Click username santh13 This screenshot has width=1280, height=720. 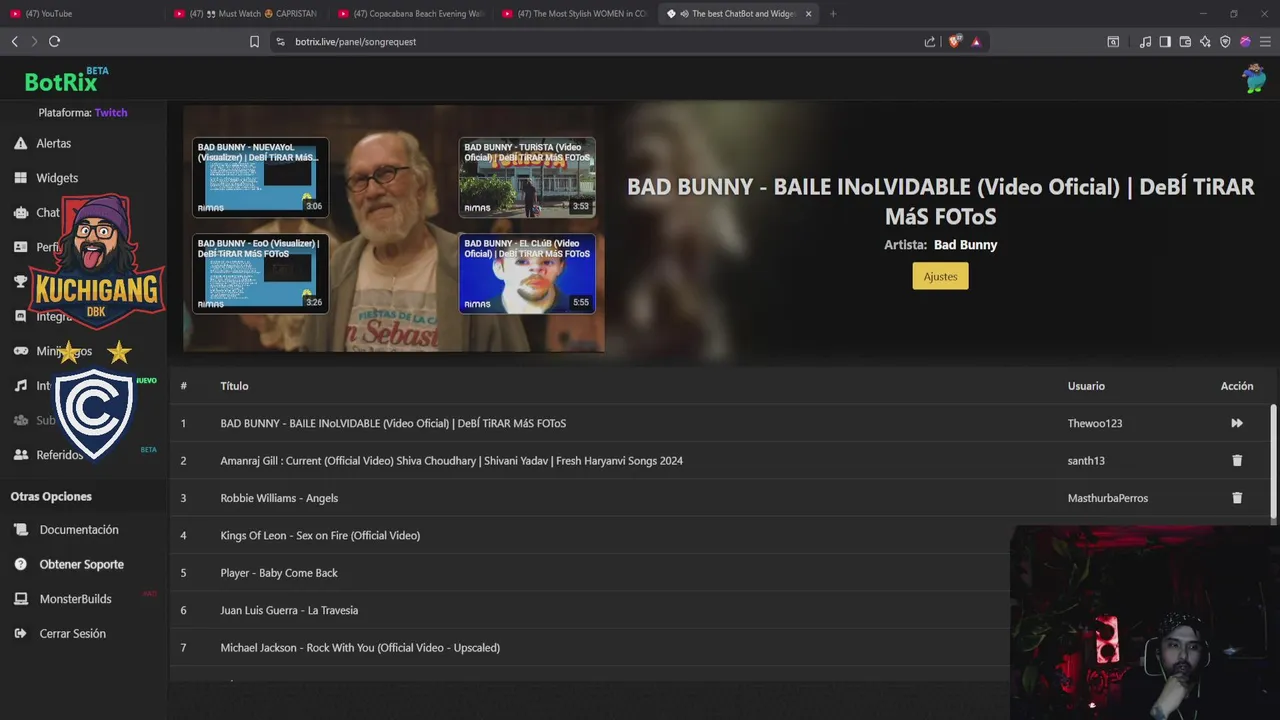coord(1086,461)
